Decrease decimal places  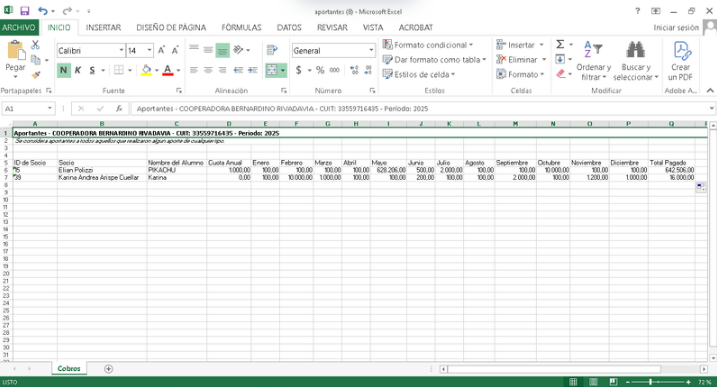tap(369, 70)
